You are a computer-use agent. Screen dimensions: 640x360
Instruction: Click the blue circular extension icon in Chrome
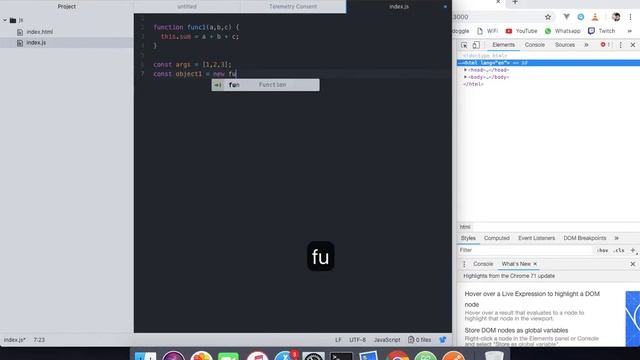(580, 17)
